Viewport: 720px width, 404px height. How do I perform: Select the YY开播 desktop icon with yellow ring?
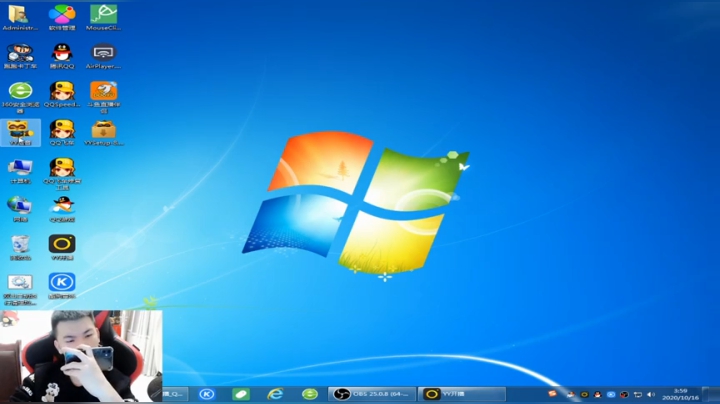pos(62,248)
